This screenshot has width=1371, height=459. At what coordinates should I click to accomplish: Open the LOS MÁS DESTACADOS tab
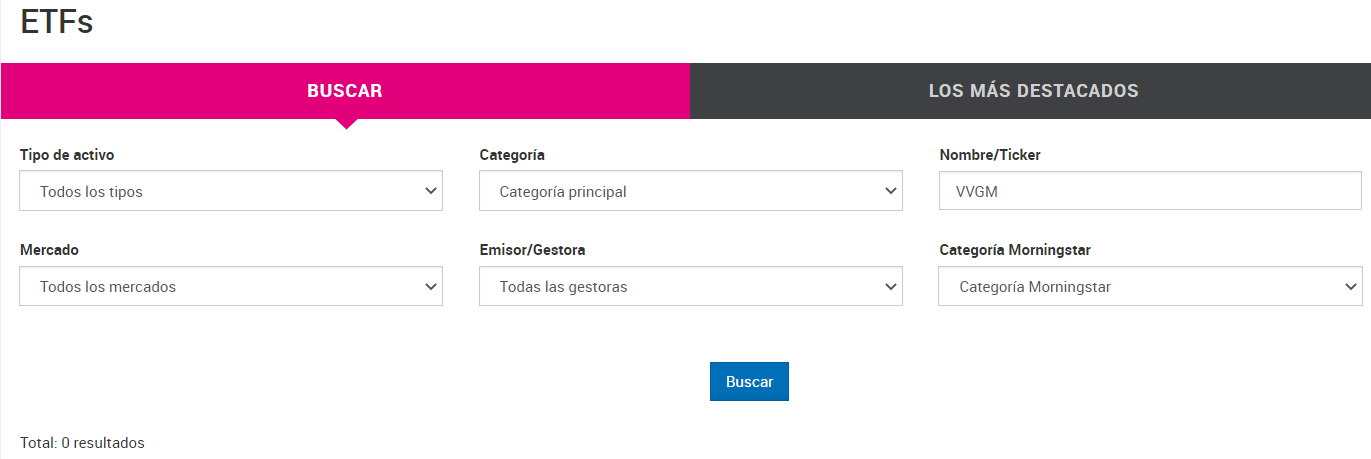1030,91
